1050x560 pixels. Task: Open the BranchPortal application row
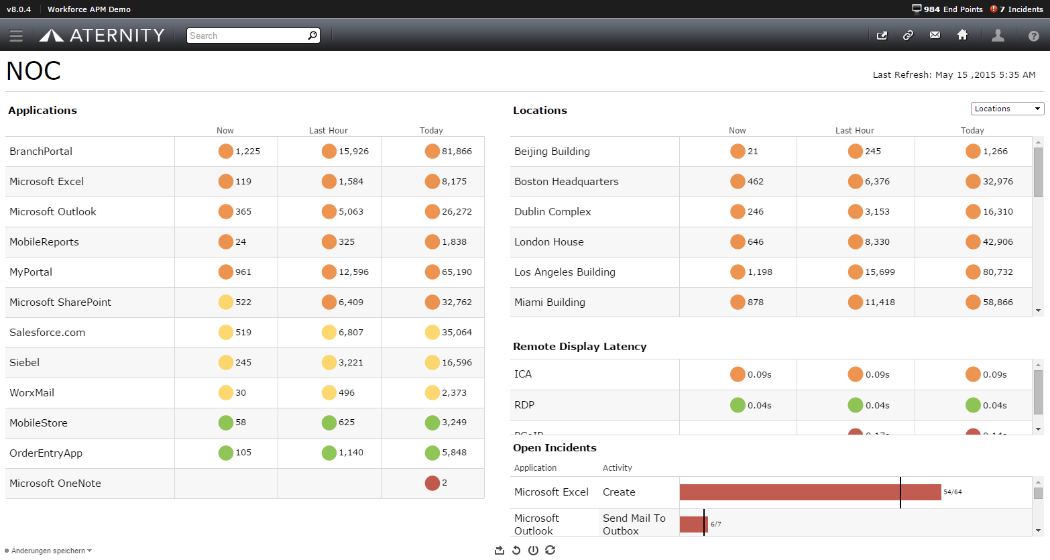pyautogui.click(x=244, y=151)
